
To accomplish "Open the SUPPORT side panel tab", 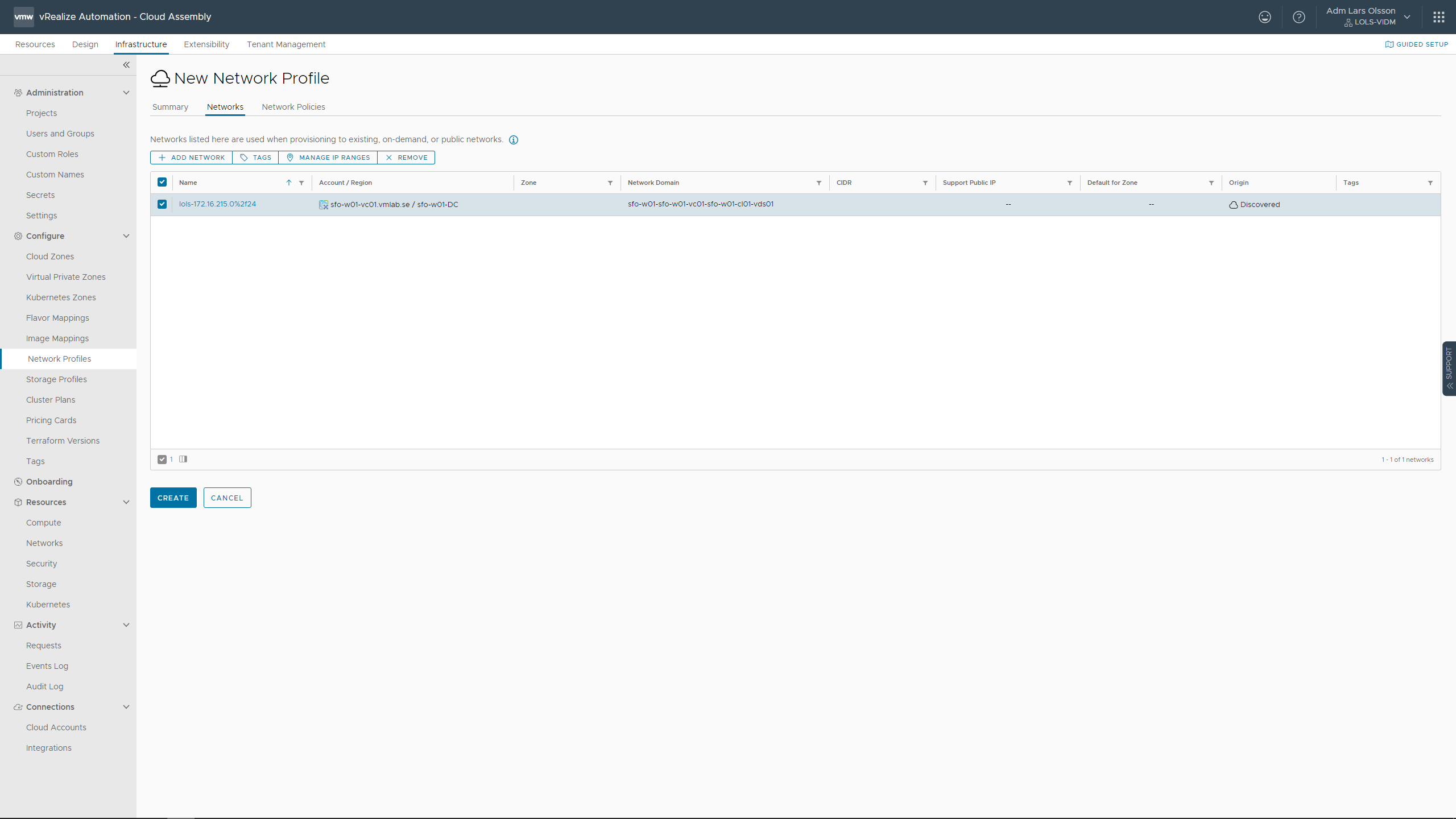I will pos(1449,368).
